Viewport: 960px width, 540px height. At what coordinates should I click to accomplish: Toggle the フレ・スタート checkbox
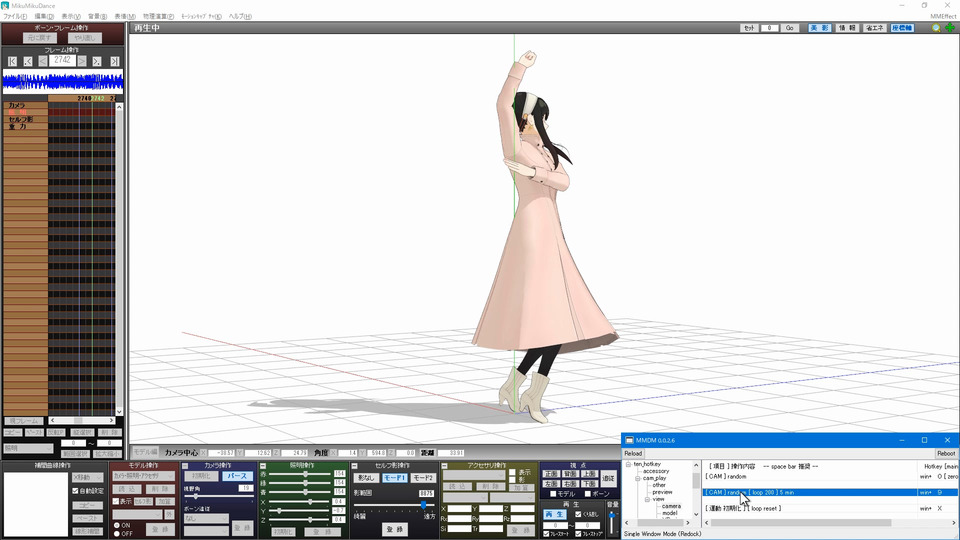click(546, 534)
